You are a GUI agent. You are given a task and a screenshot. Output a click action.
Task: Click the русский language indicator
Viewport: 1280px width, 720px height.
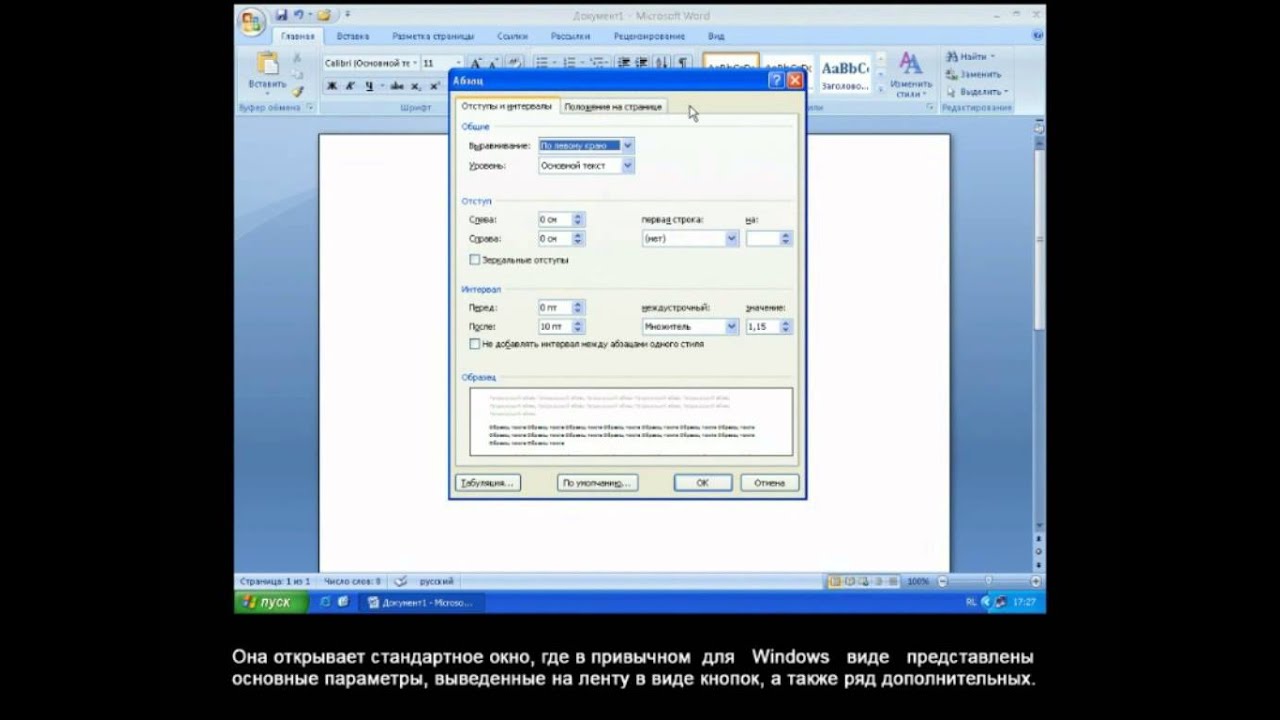pyautogui.click(x=436, y=581)
